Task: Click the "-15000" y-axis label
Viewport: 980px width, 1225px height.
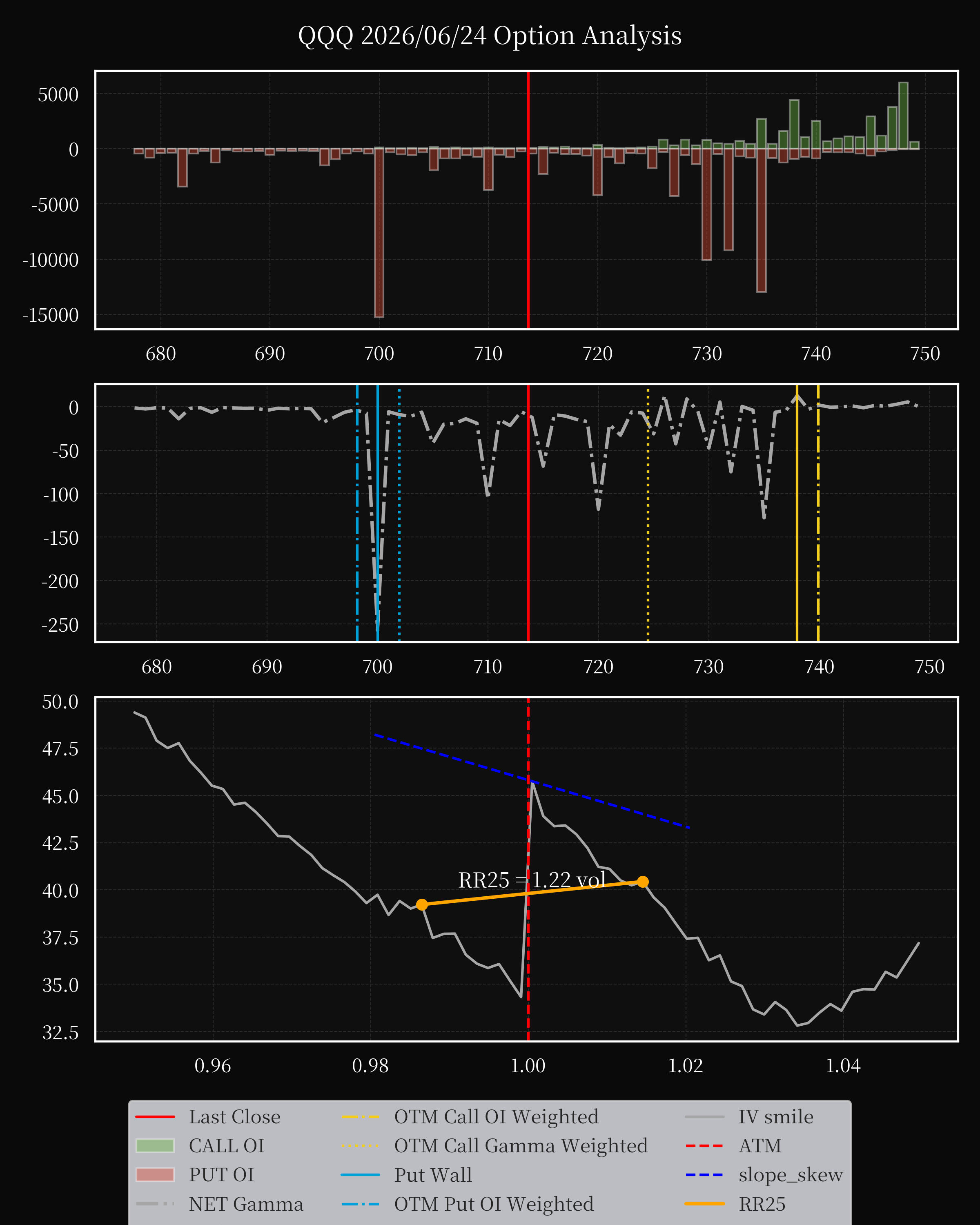Action: [x=51, y=315]
